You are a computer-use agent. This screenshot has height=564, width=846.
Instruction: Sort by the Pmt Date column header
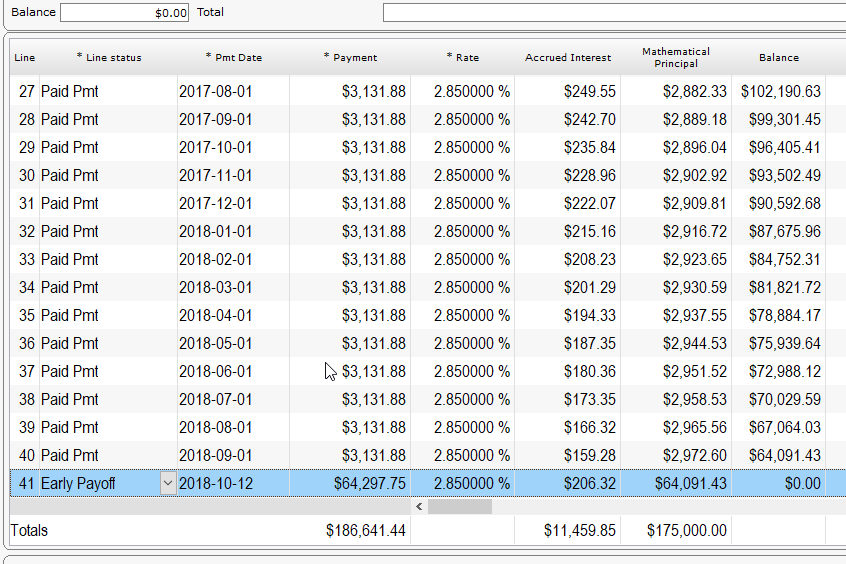pyautogui.click(x=234, y=58)
